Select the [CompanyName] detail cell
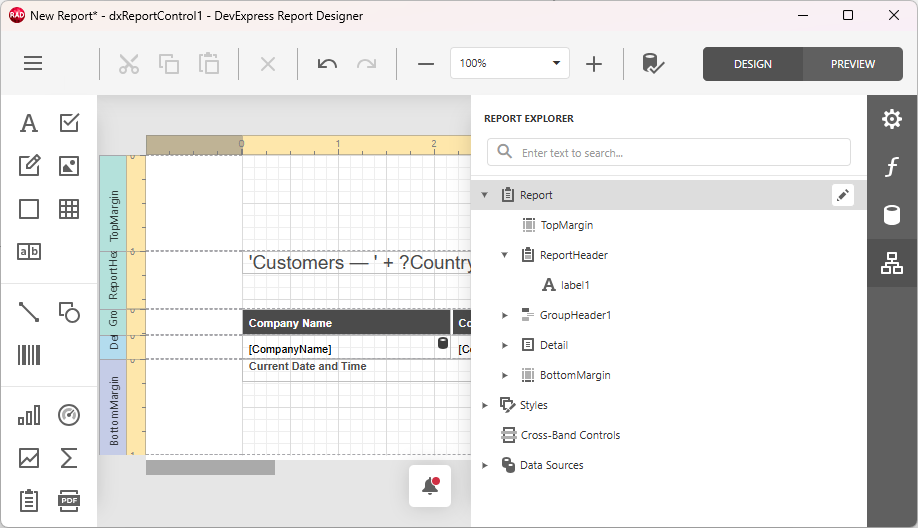 (x=347, y=348)
